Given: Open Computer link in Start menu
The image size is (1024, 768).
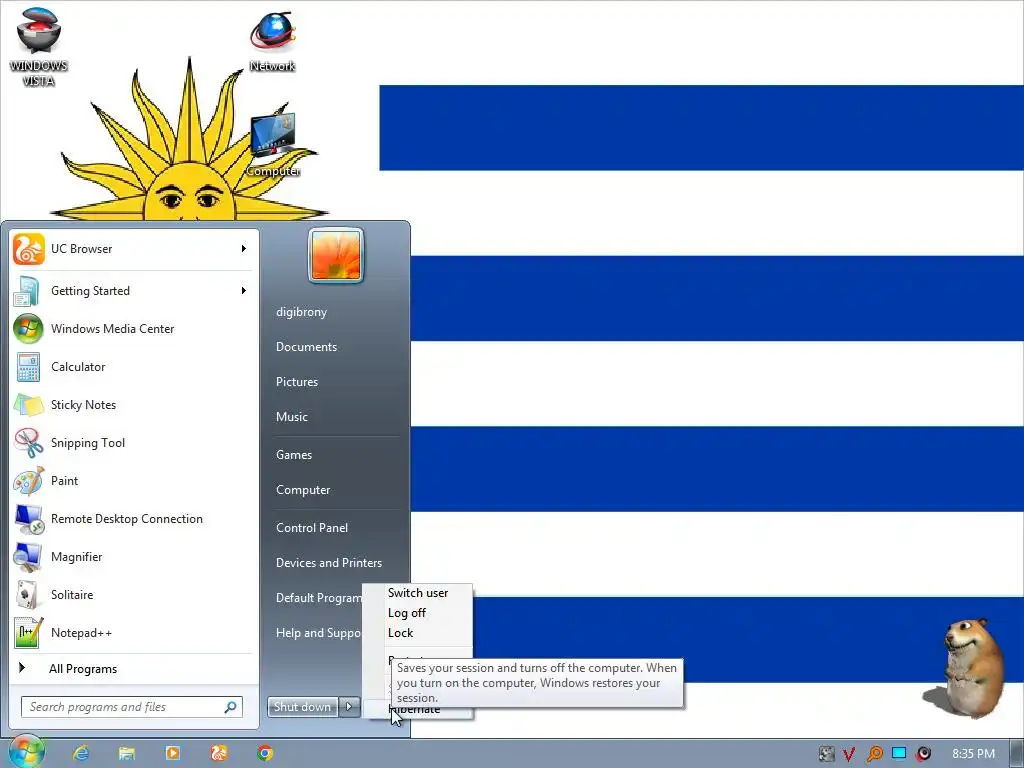Looking at the screenshot, I should (x=303, y=490).
